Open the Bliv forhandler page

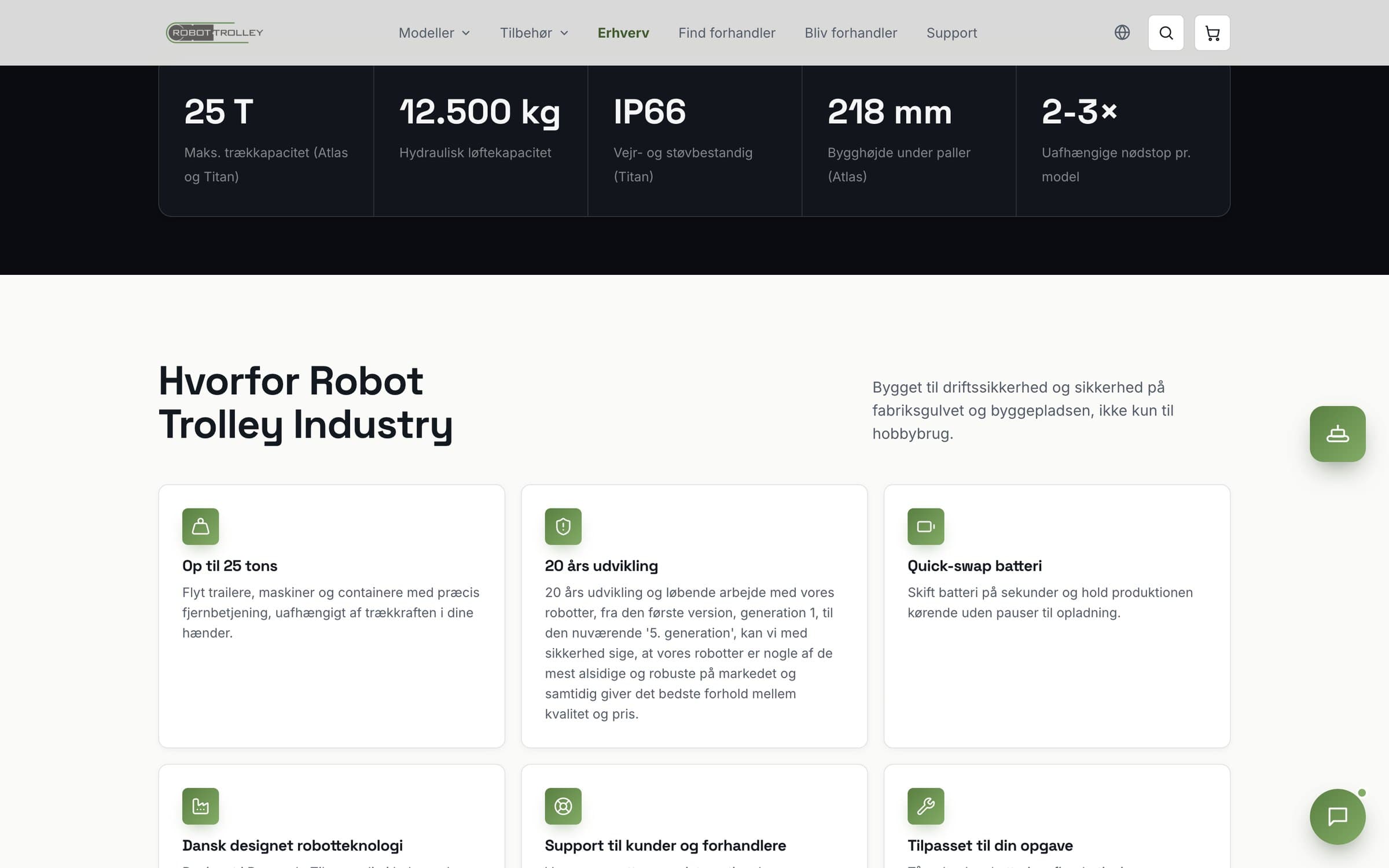point(851,33)
